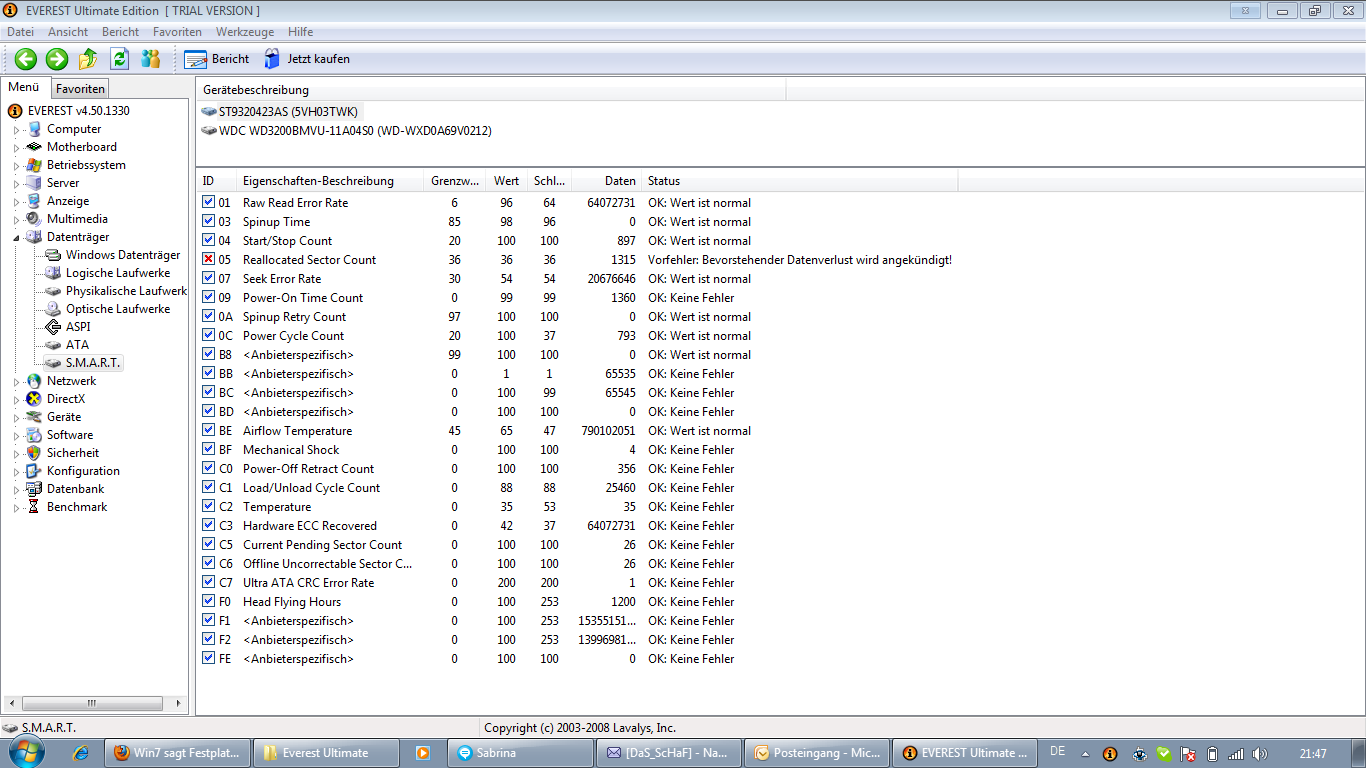Select the Multimedia tree icon
1366x768 pixels.
(35, 219)
